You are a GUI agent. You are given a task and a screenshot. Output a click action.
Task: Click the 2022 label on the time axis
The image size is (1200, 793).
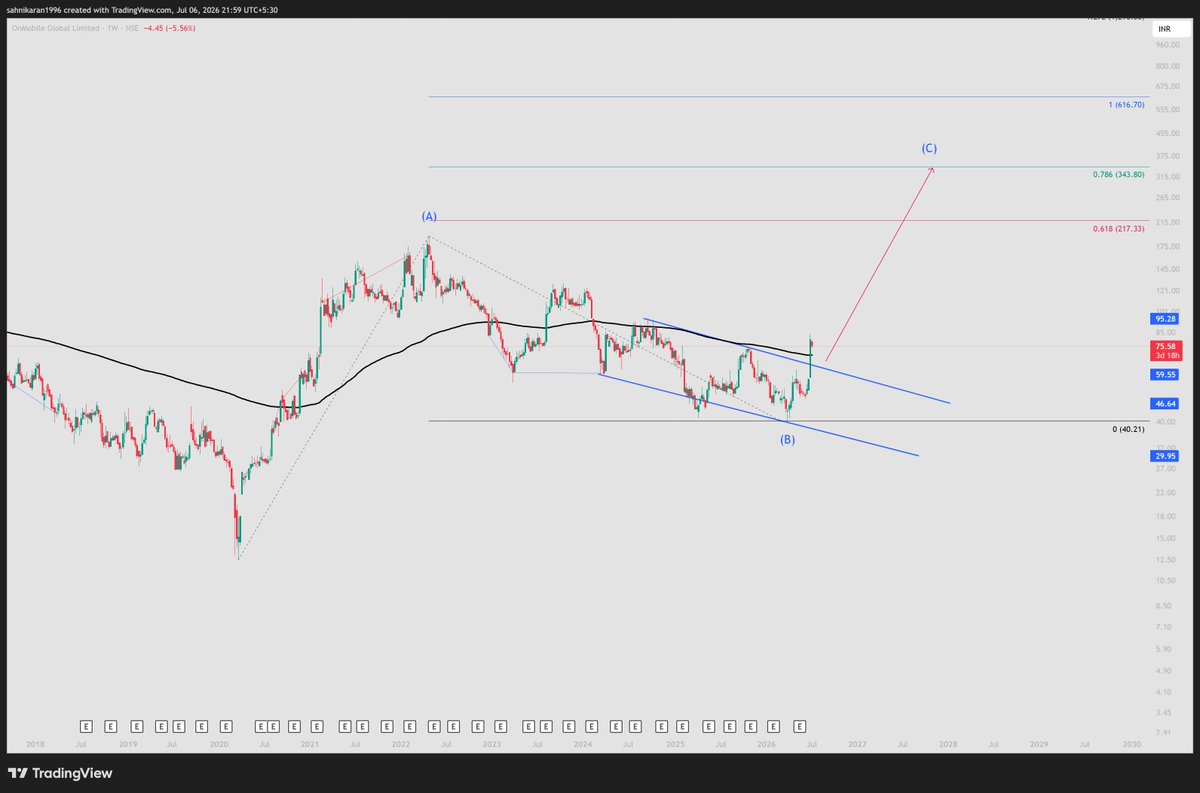(401, 744)
